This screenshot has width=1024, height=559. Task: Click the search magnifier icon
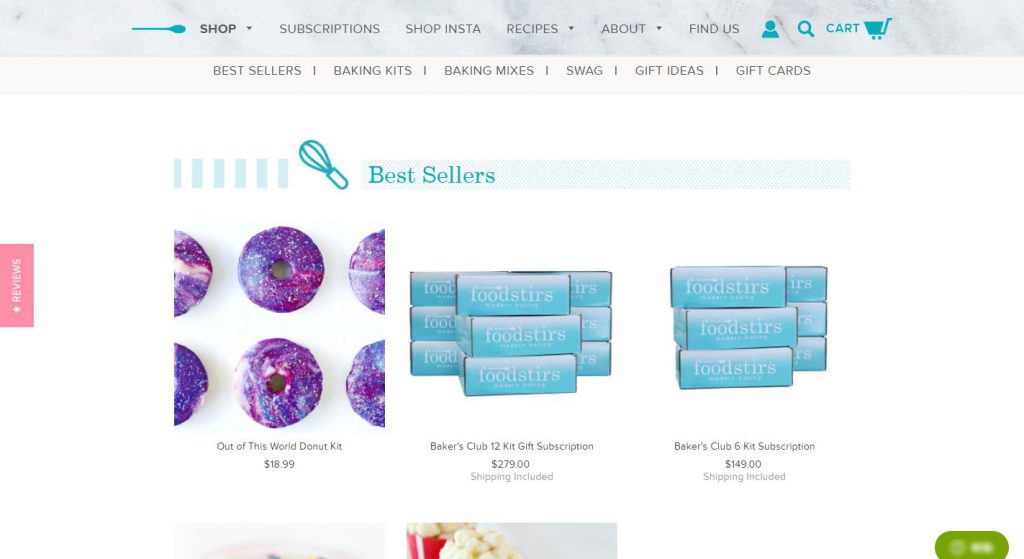coord(805,29)
